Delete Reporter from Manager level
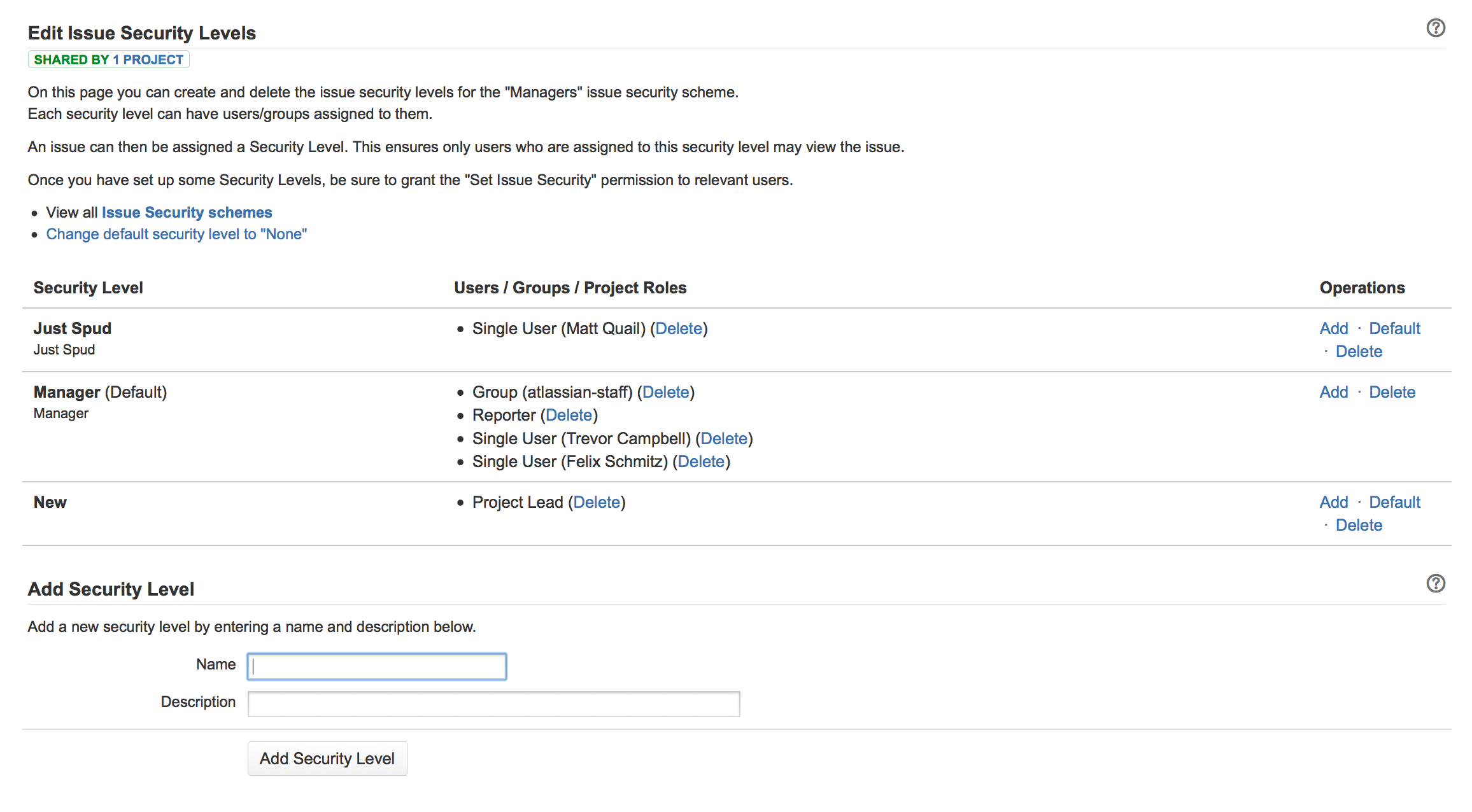 tap(569, 415)
